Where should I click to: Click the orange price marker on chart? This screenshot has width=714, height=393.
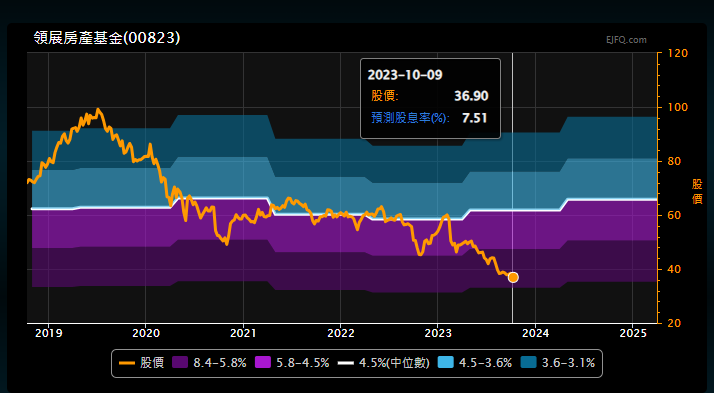point(513,277)
